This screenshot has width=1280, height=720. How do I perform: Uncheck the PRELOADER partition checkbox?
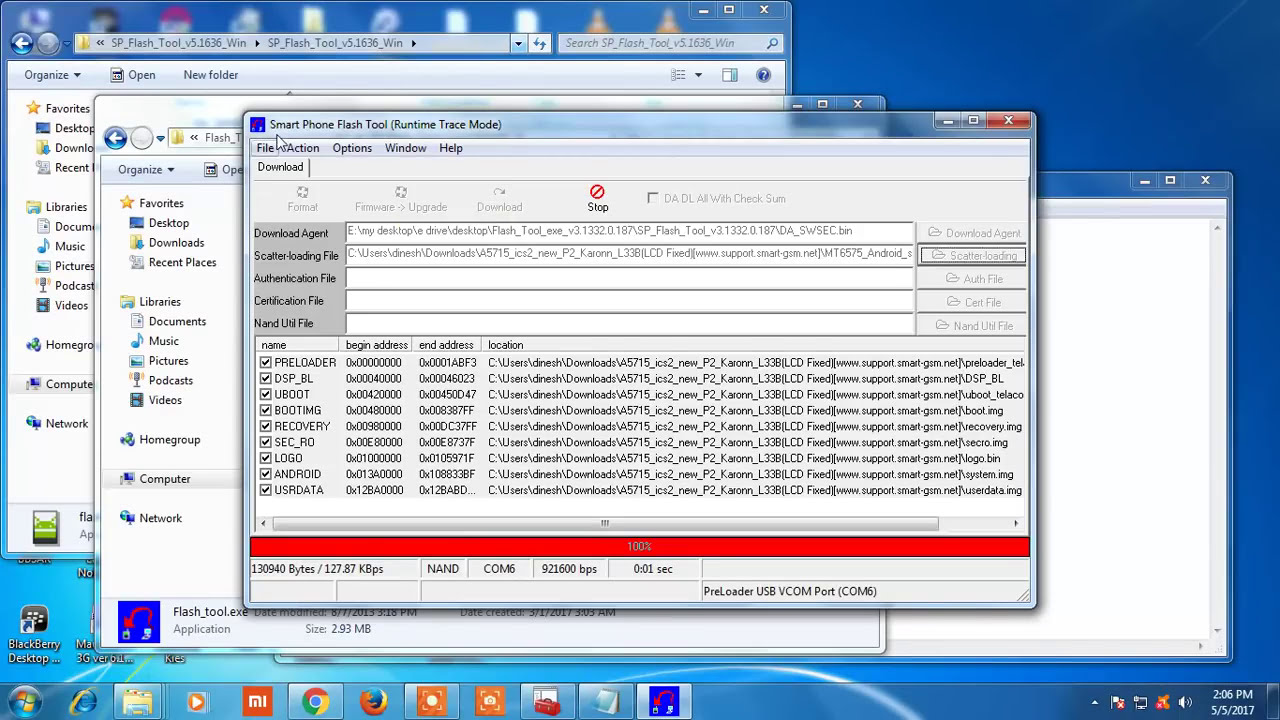coord(265,363)
